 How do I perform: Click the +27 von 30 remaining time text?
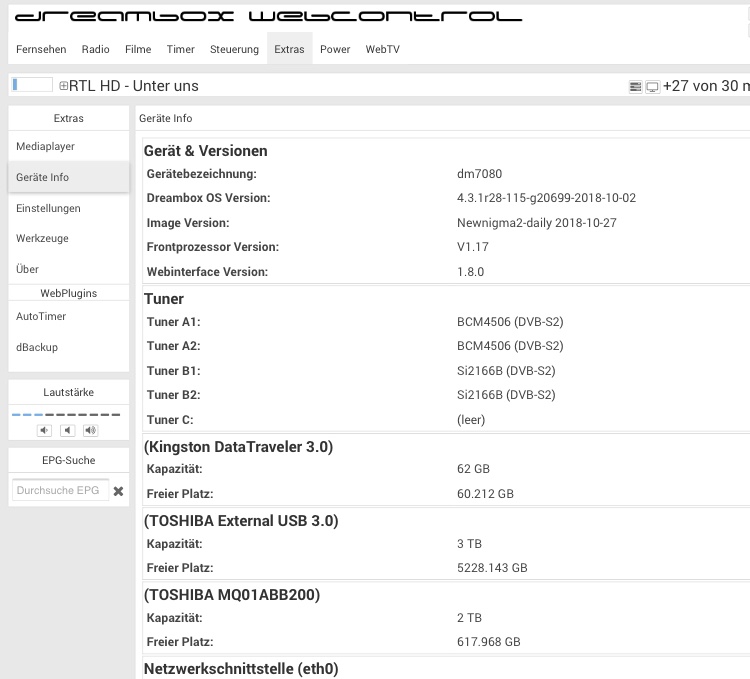[x=706, y=86]
